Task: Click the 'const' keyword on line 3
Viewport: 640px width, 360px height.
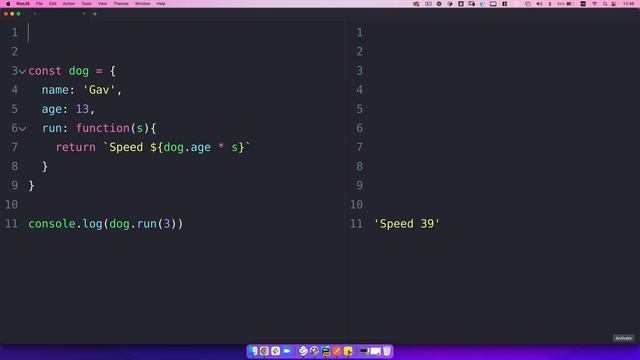Action: pyautogui.click(x=45, y=71)
